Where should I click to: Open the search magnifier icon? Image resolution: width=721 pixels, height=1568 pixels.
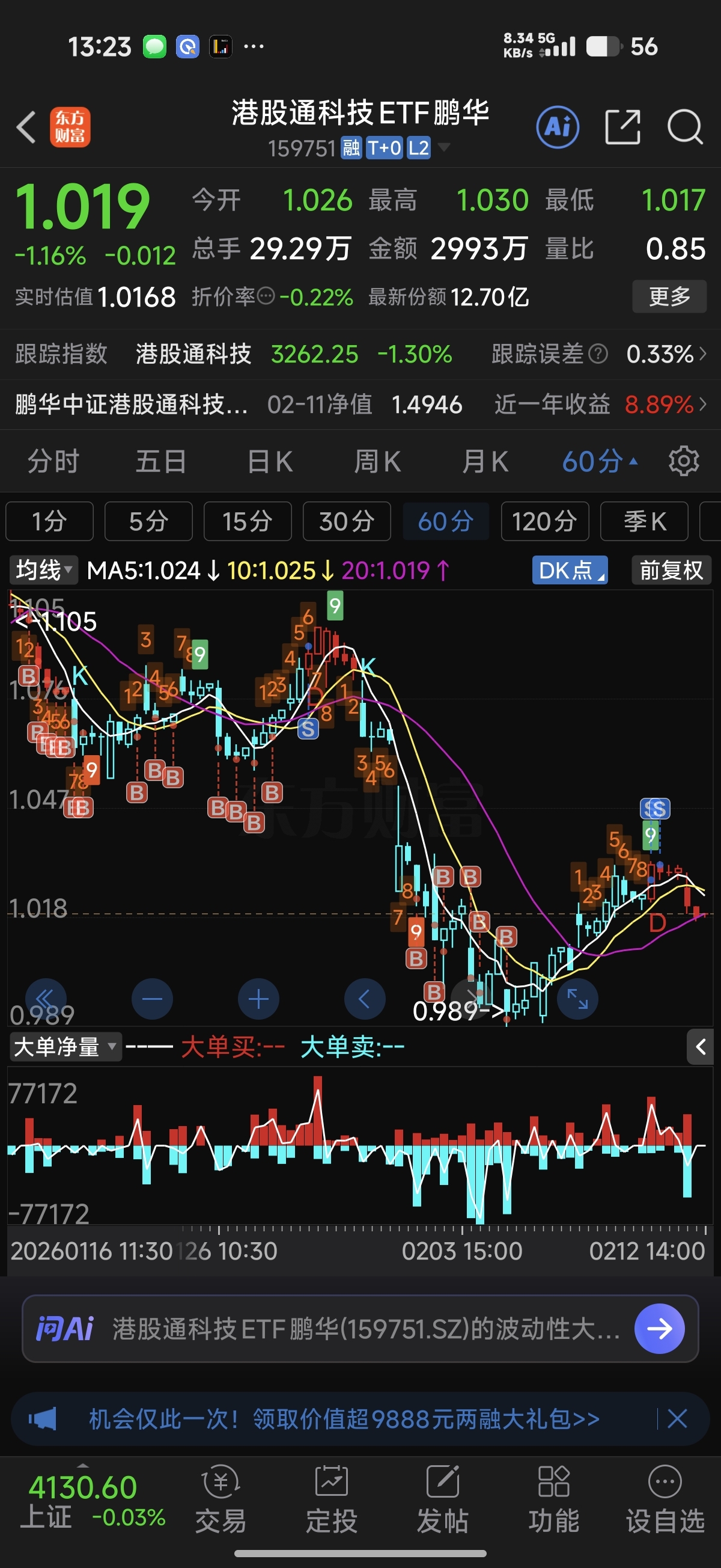click(685, 127)
